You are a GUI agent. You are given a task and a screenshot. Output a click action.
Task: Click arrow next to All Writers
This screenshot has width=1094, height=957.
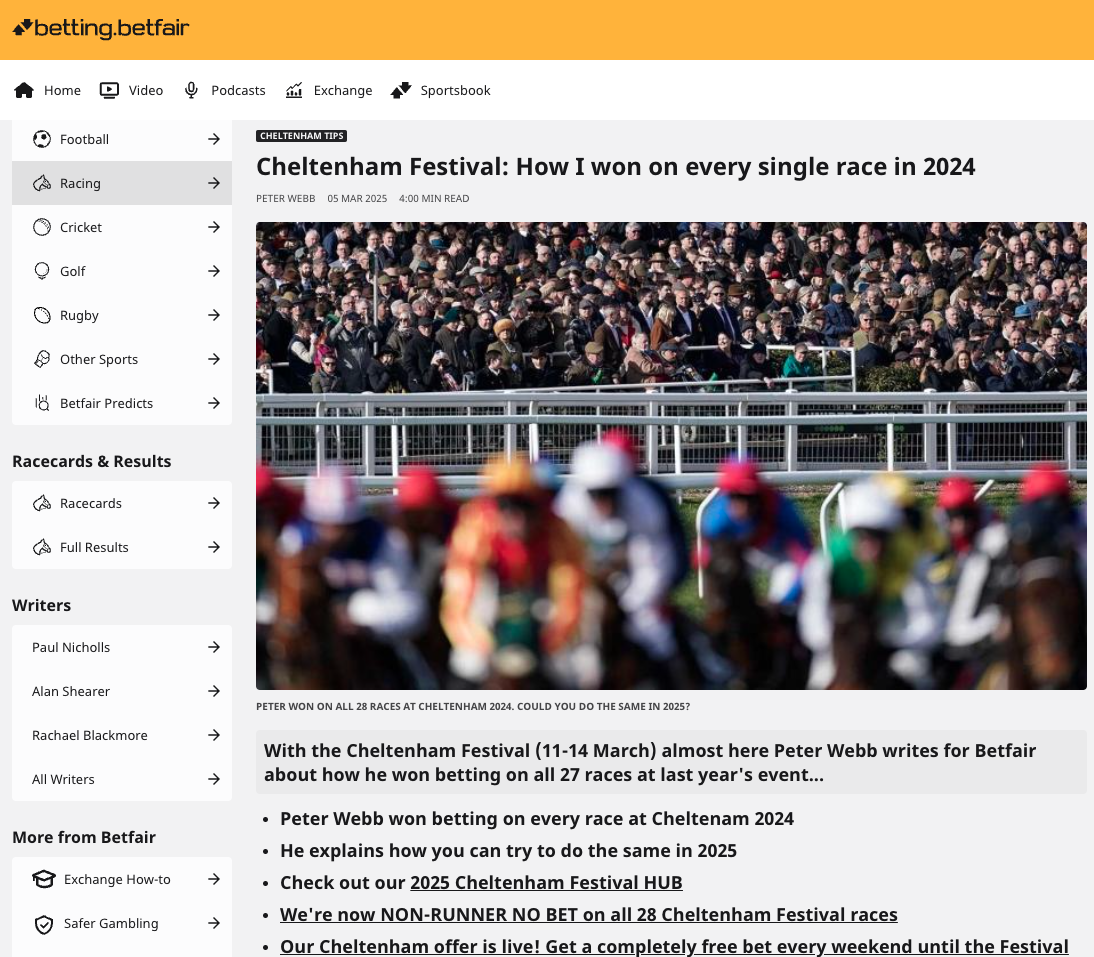214,778
